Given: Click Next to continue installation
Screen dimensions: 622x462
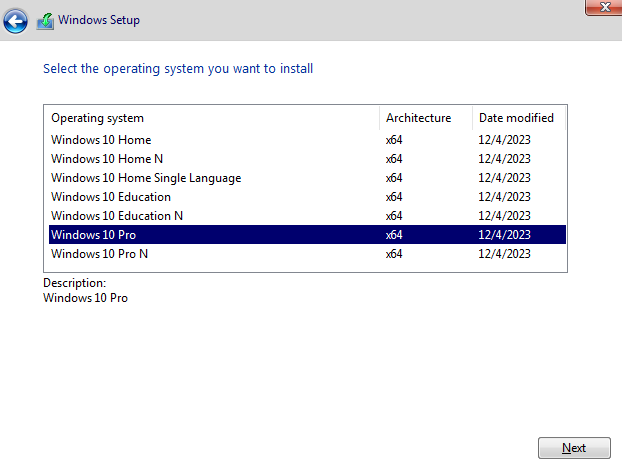Looking at the screenshot, I should pyautogui.click(x=574, y=448).
